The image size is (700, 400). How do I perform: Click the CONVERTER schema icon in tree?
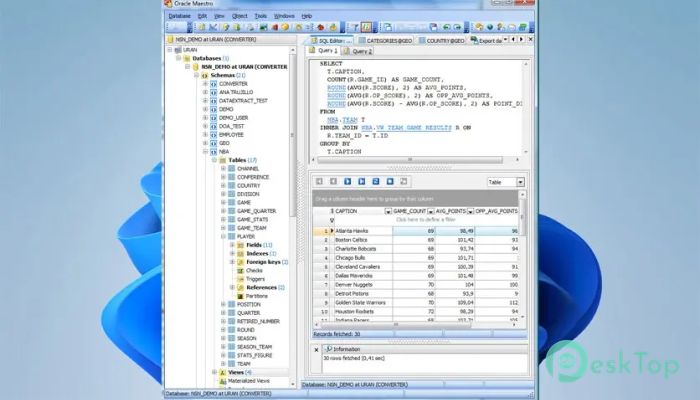tap(213, 84)
